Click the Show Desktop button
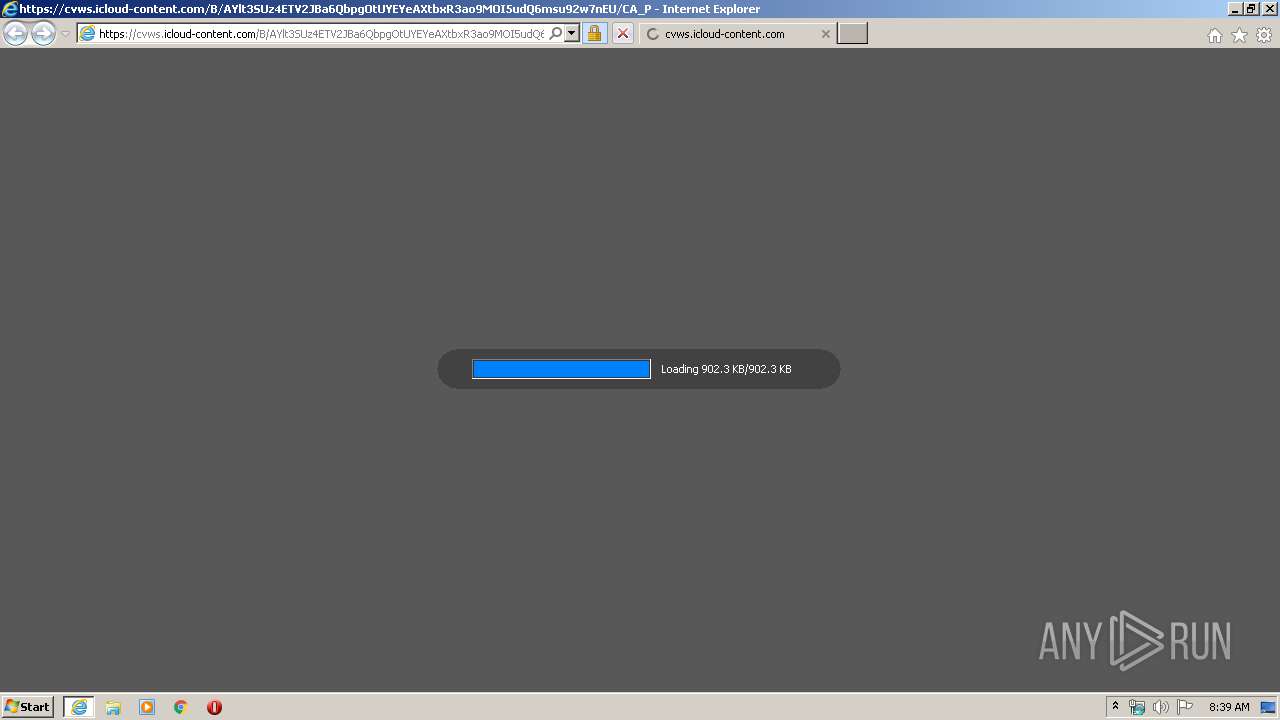 1268,707
